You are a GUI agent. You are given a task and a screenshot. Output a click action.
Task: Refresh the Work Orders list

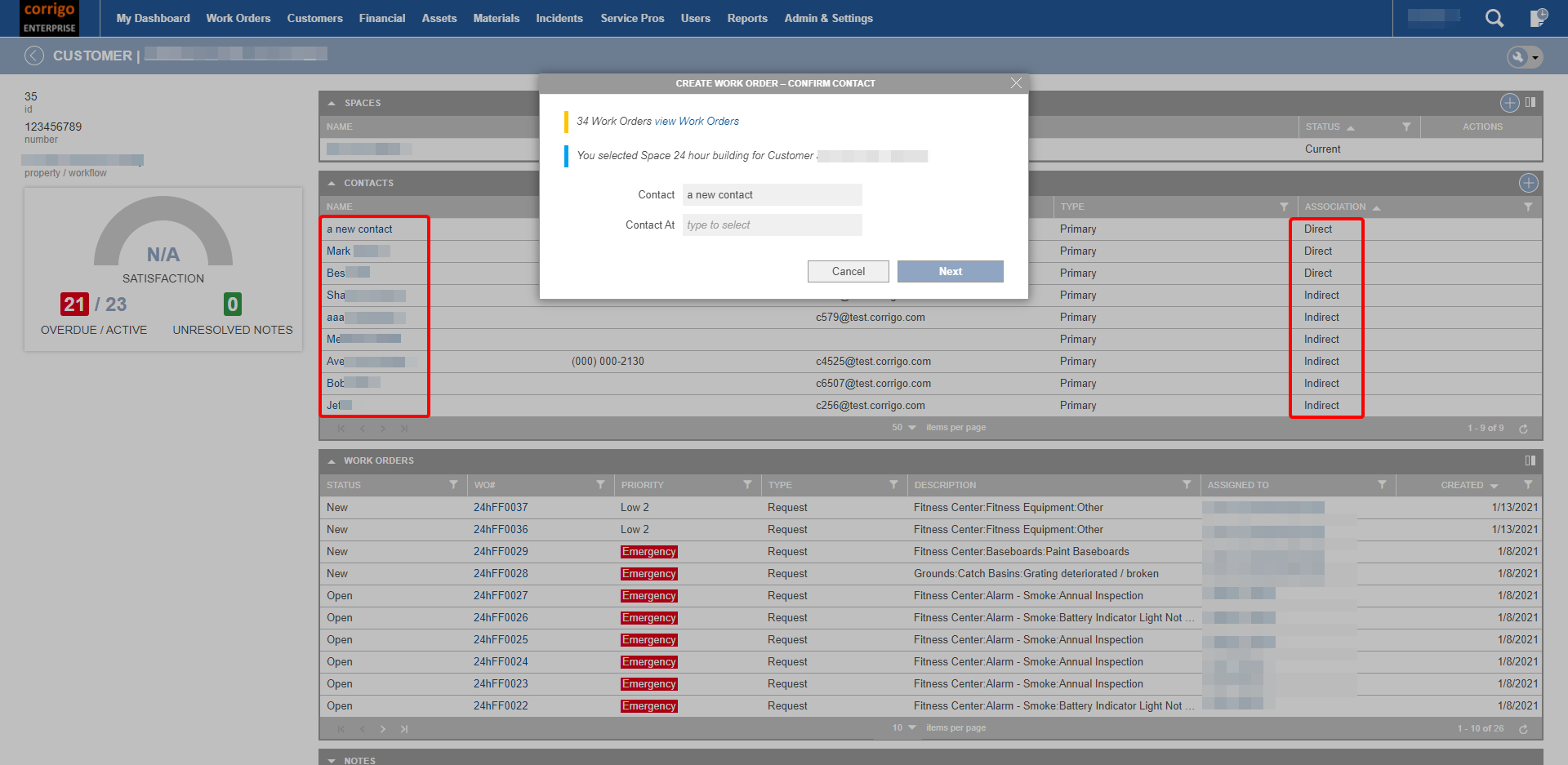click(x=1524, y=727)
